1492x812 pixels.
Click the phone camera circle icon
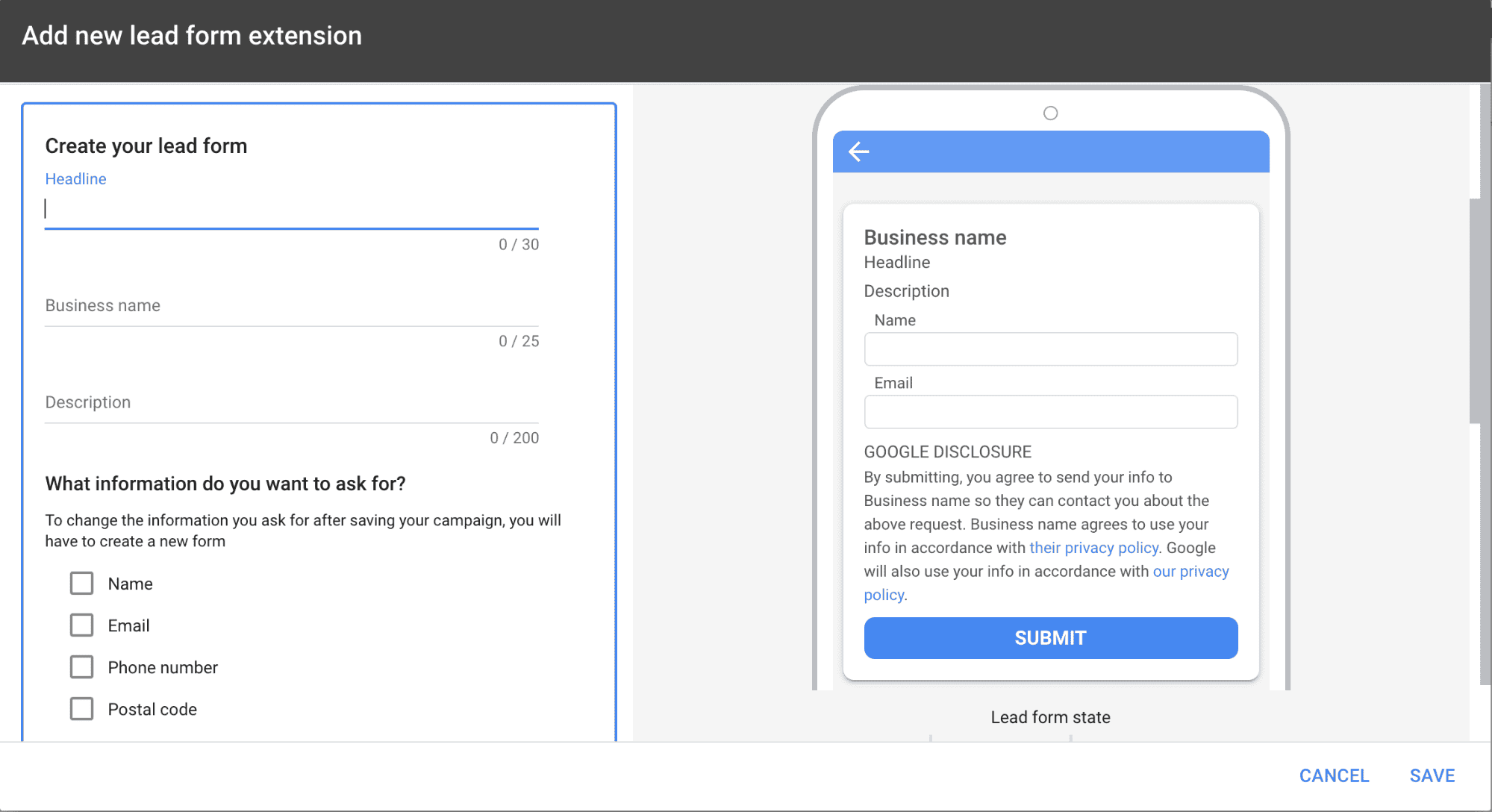tap(1050, 113)
